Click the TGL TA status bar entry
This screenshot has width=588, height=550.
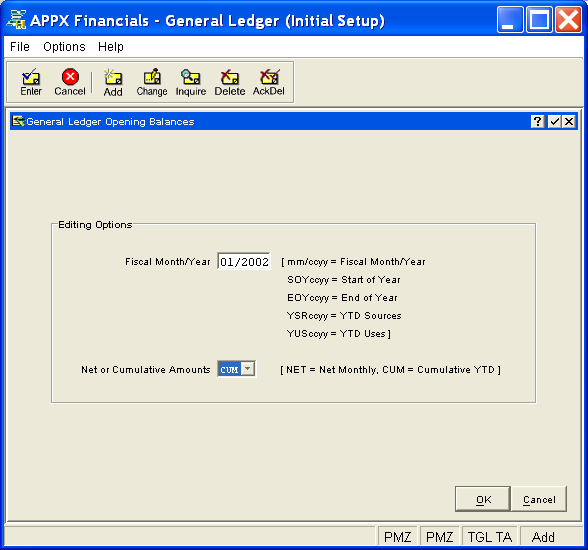(489, 537)
